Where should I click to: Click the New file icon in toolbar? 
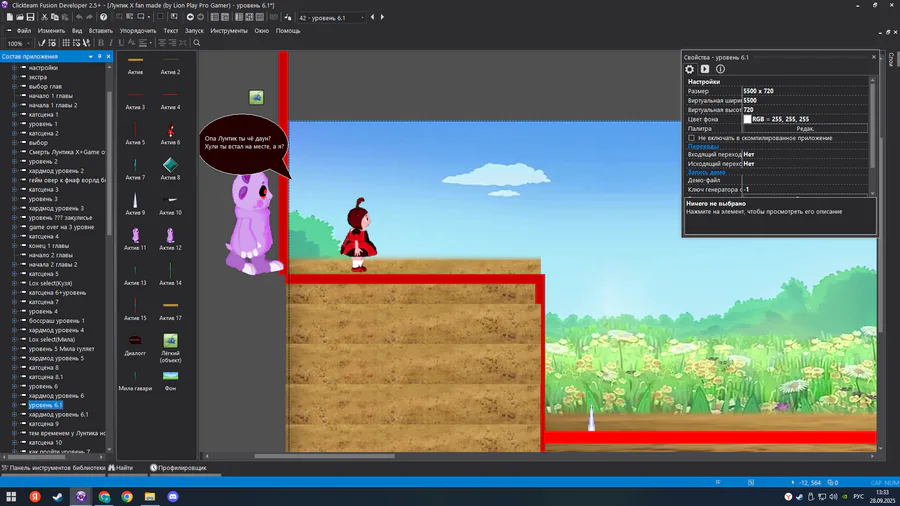coord(10,17)
